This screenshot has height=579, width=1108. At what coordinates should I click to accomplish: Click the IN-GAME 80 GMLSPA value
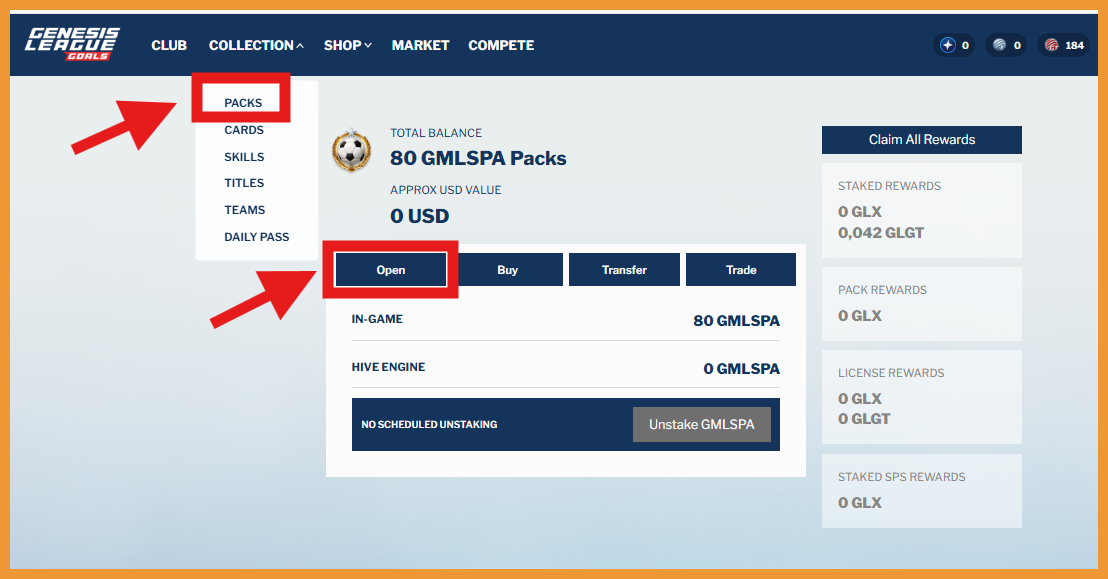tap(736, 321)
